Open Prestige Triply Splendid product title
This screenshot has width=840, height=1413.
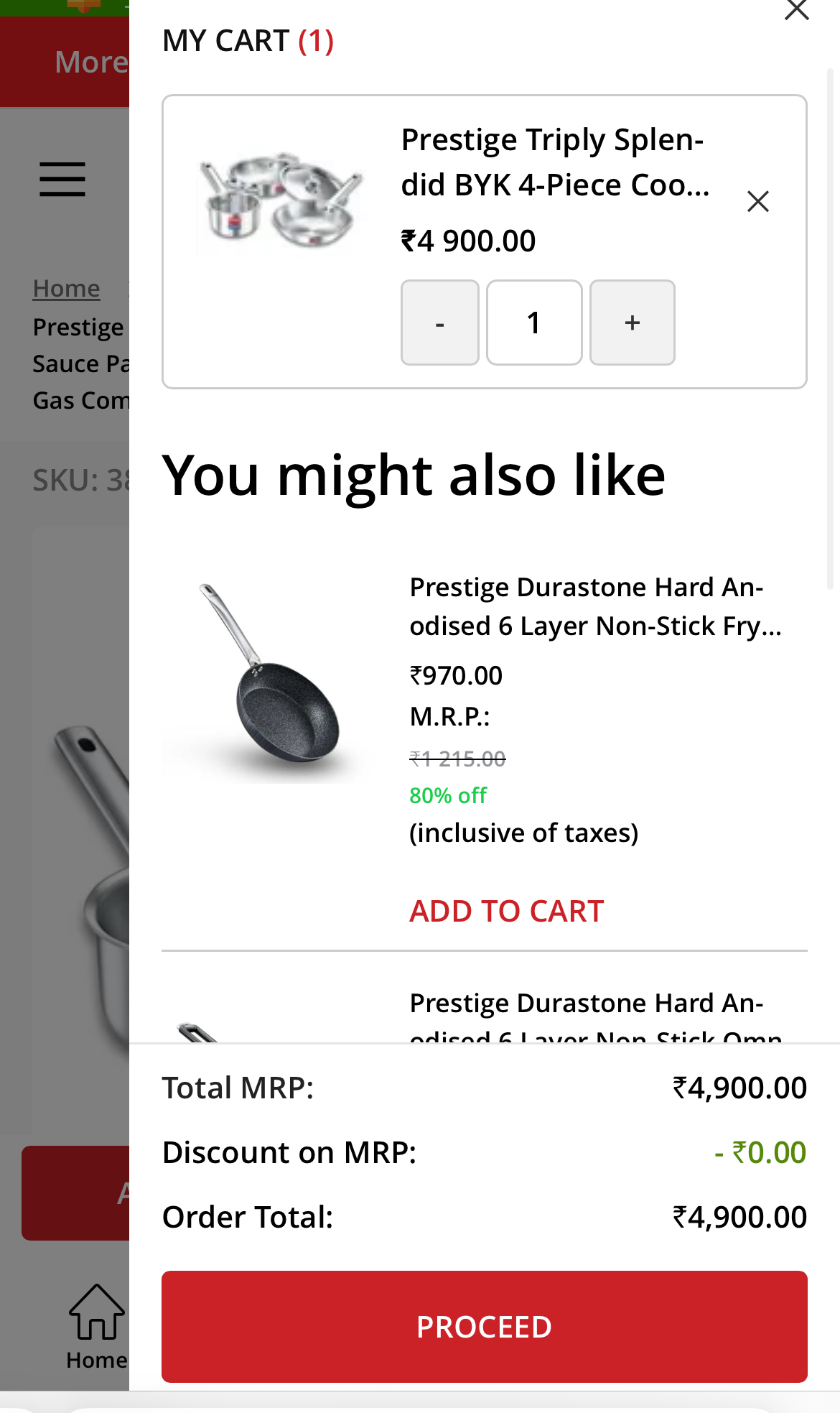point(554,162)
